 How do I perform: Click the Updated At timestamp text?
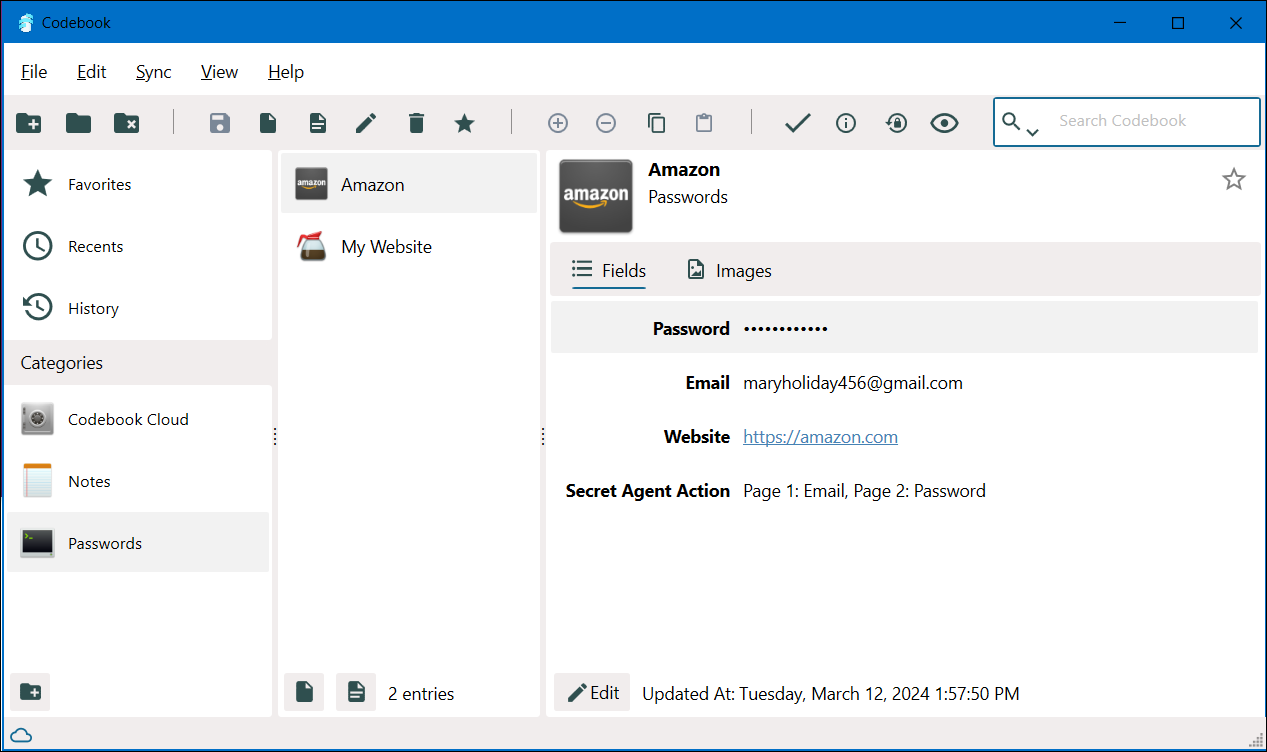click(x=831, y=693)
